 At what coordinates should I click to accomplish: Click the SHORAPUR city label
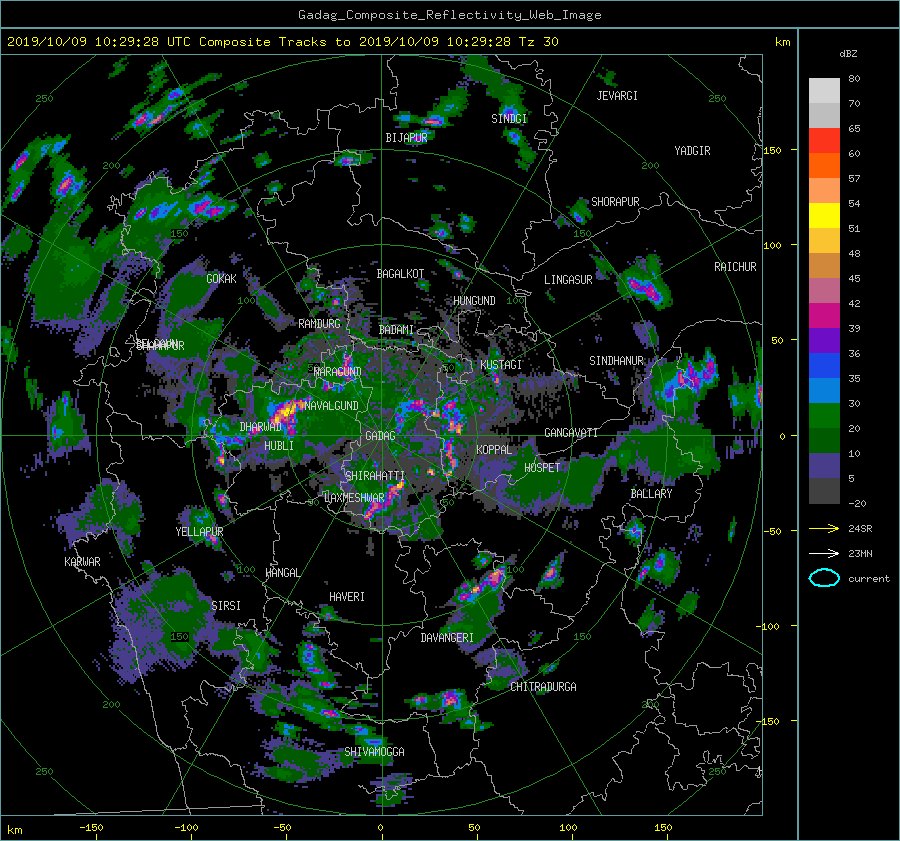tap(615, 202)
